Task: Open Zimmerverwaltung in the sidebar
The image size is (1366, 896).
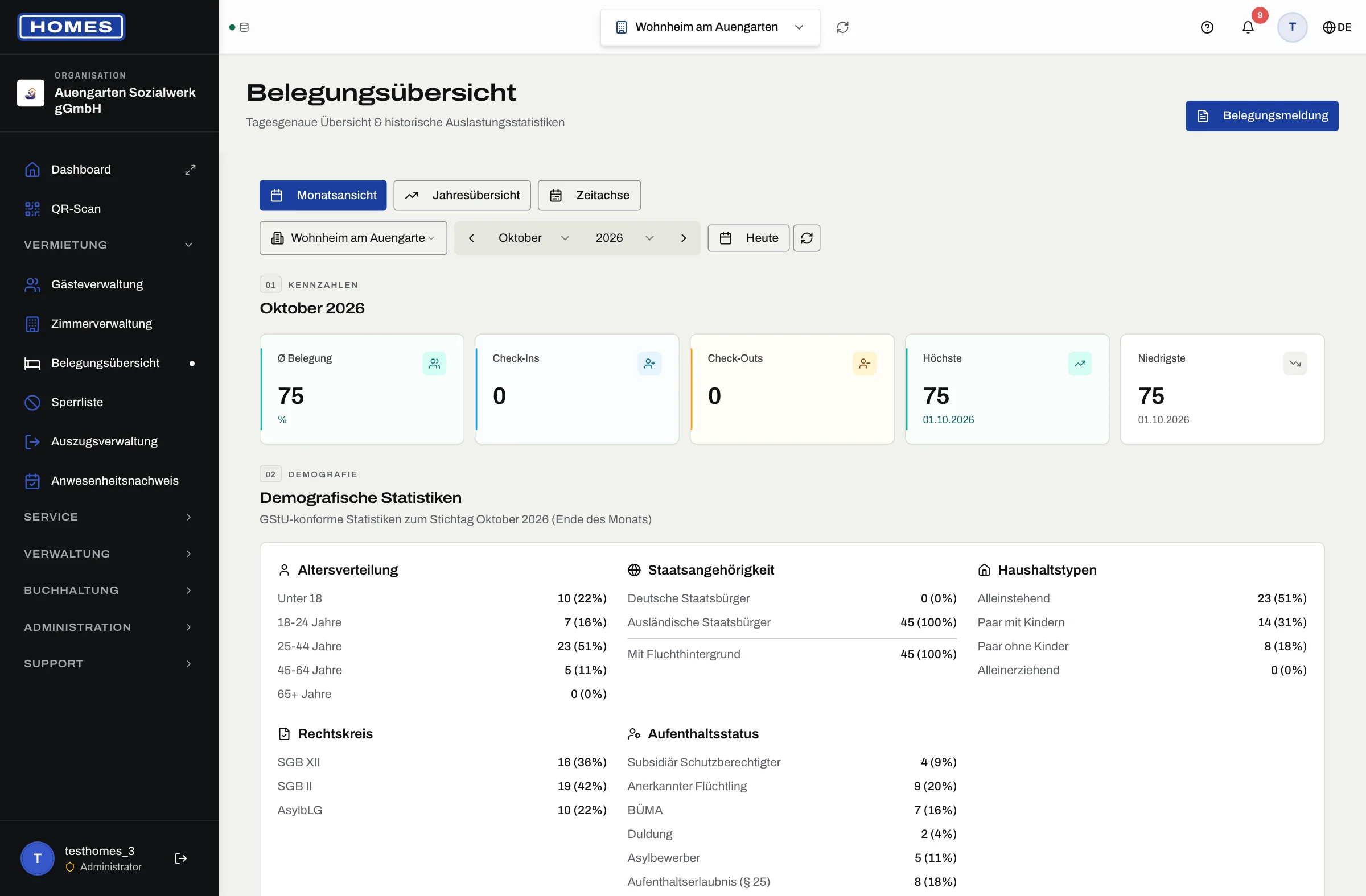Action: click(x=109, y=324)
